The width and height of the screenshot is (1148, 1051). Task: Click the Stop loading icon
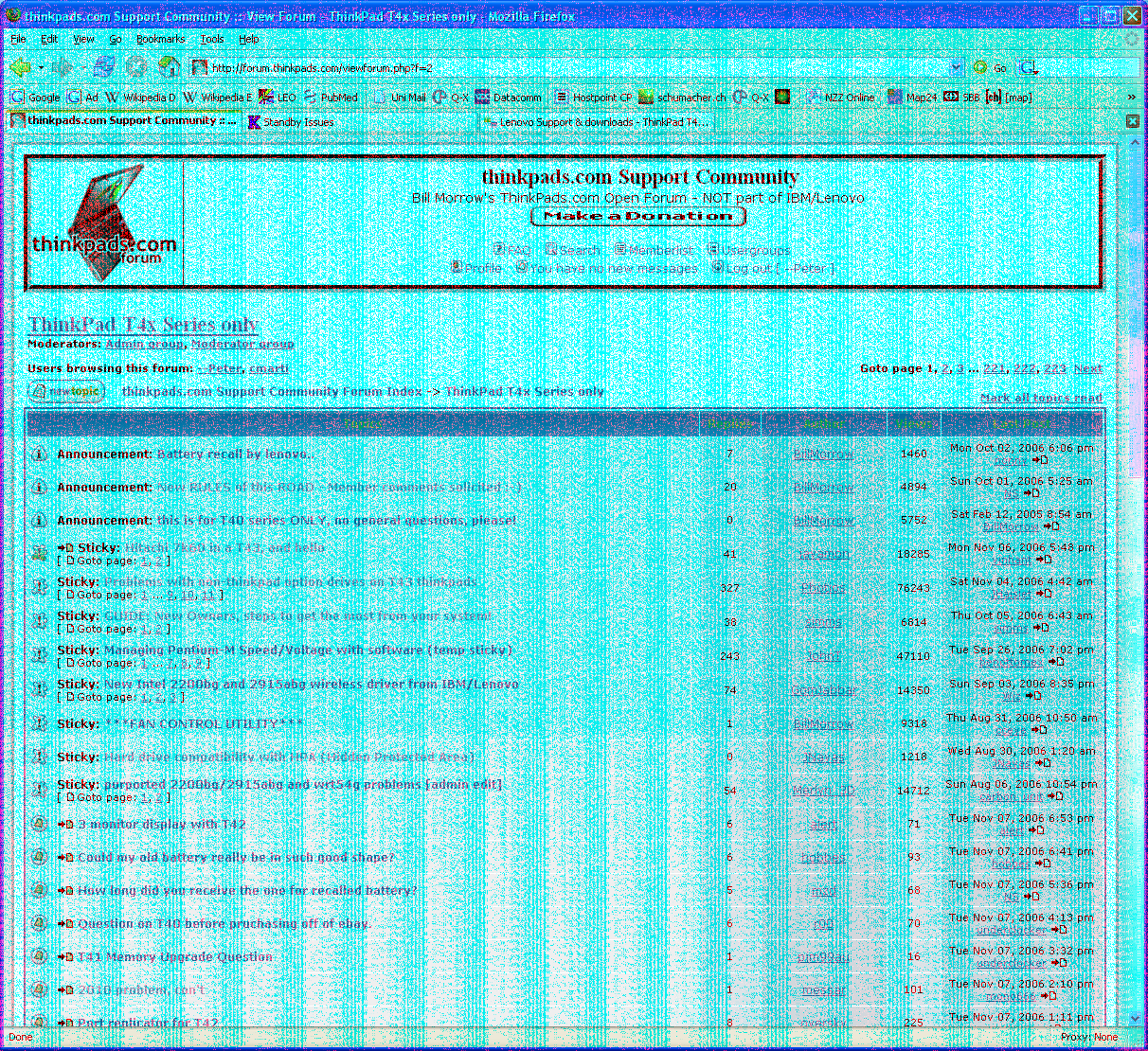(136, 67)
